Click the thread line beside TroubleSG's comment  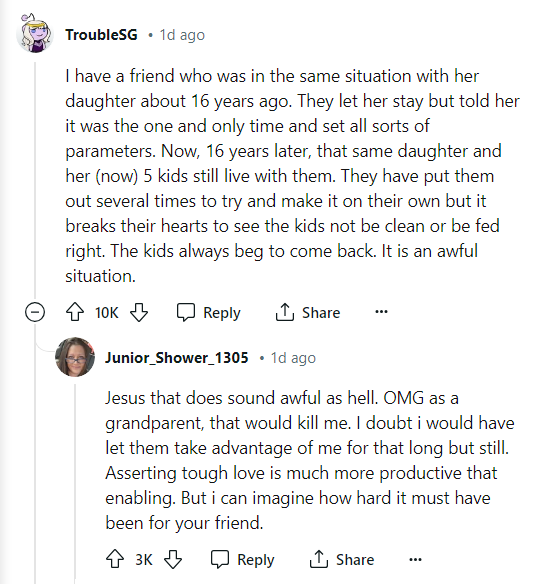[x=35, y=179]
